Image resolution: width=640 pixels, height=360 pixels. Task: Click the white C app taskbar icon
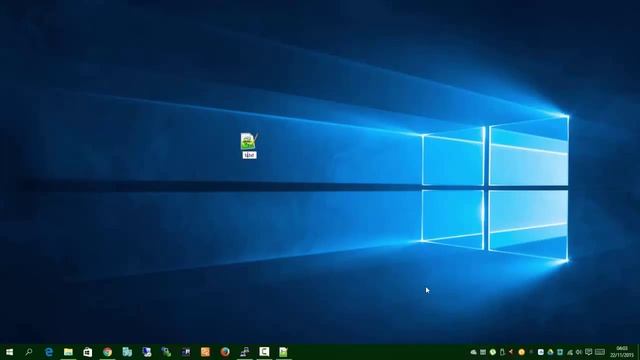click(x=264, y=351)
